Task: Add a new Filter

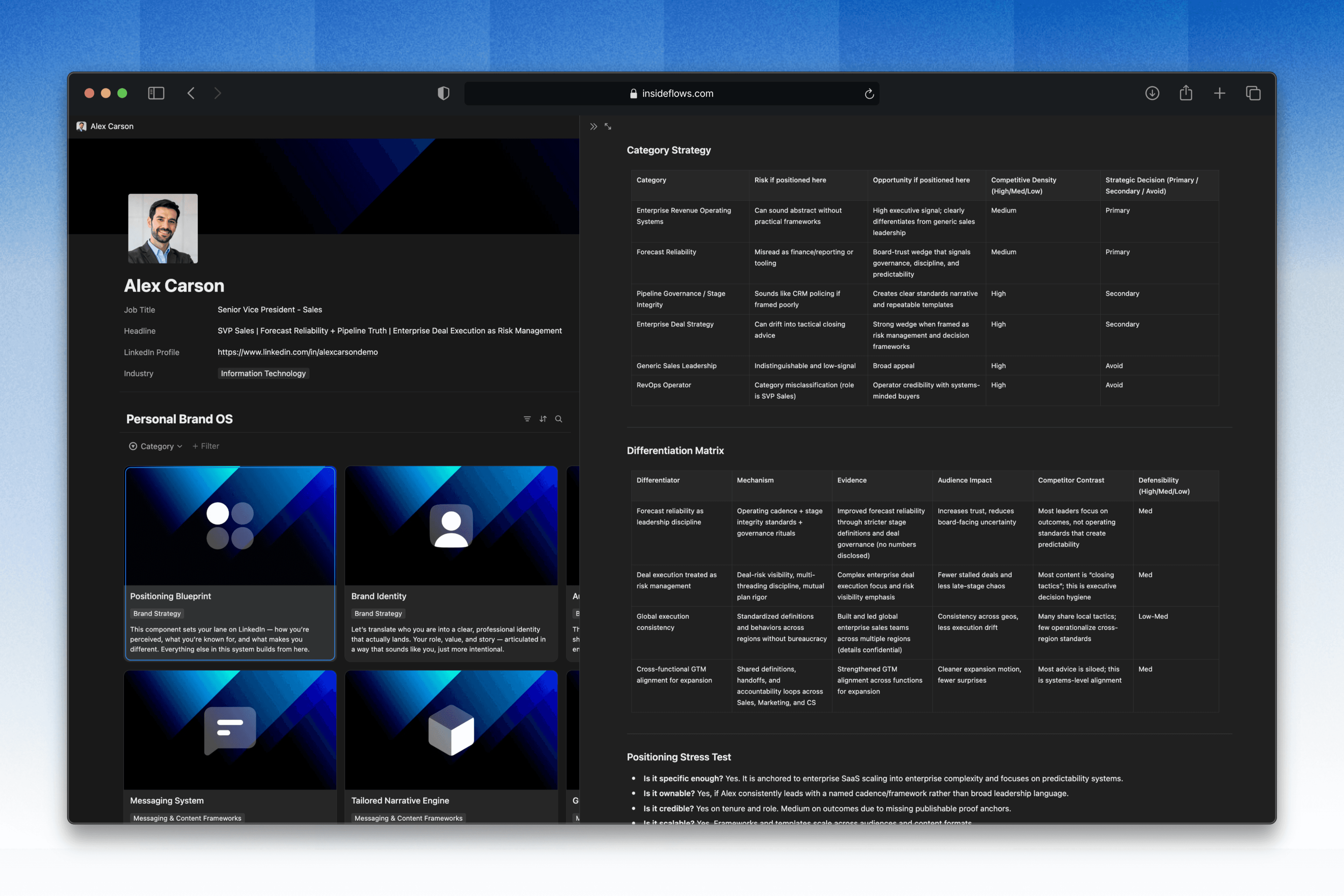Action: pyautogui.click(x=206, y=446)
